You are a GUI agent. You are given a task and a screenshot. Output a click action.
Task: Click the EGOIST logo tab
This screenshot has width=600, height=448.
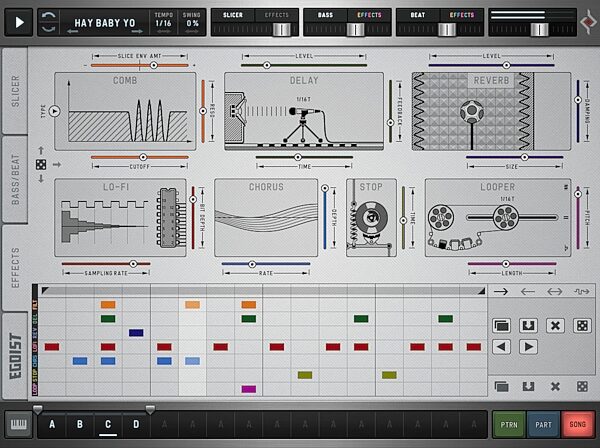[15, 356]
